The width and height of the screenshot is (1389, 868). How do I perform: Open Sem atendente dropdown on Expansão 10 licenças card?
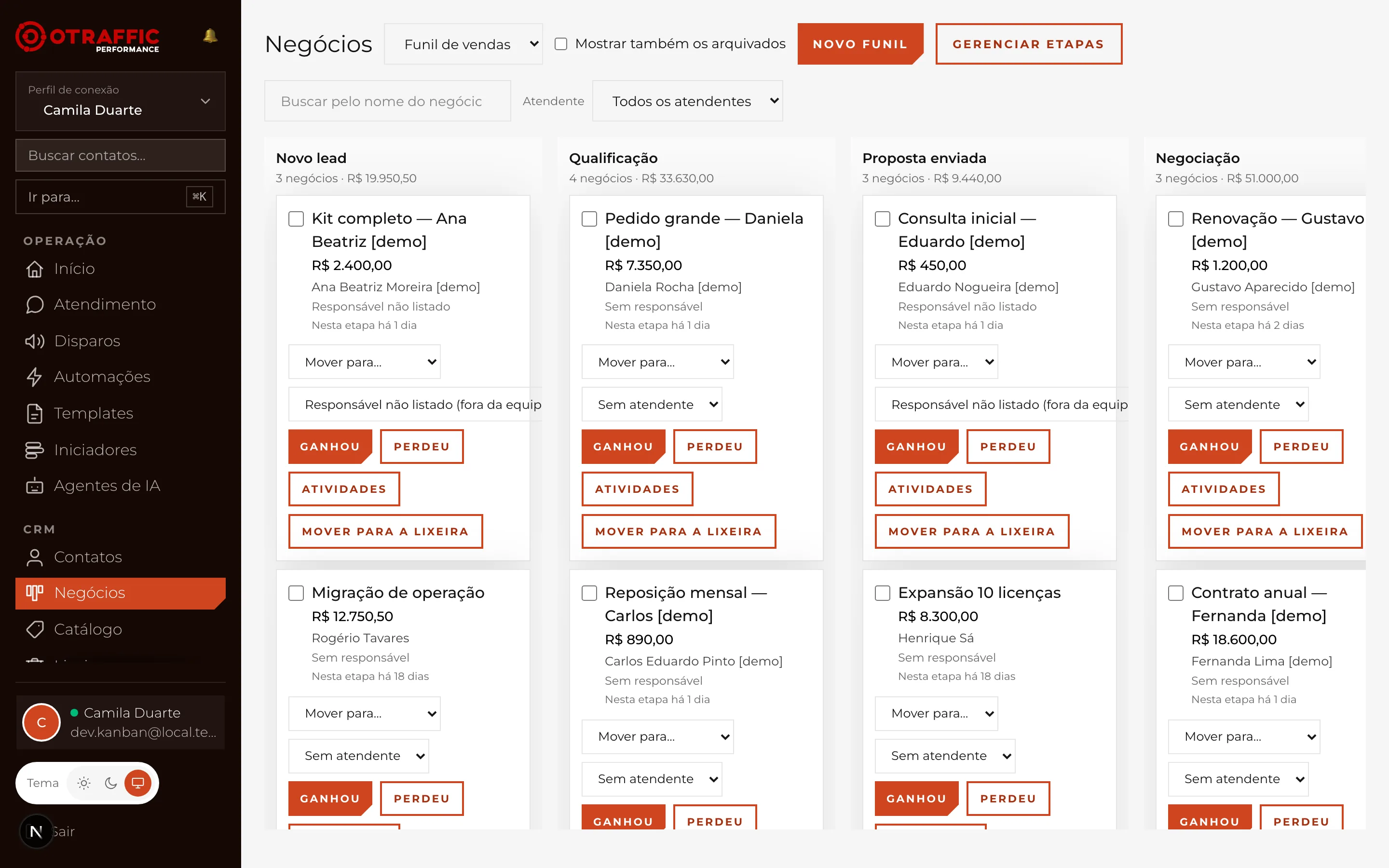(945, 756)
